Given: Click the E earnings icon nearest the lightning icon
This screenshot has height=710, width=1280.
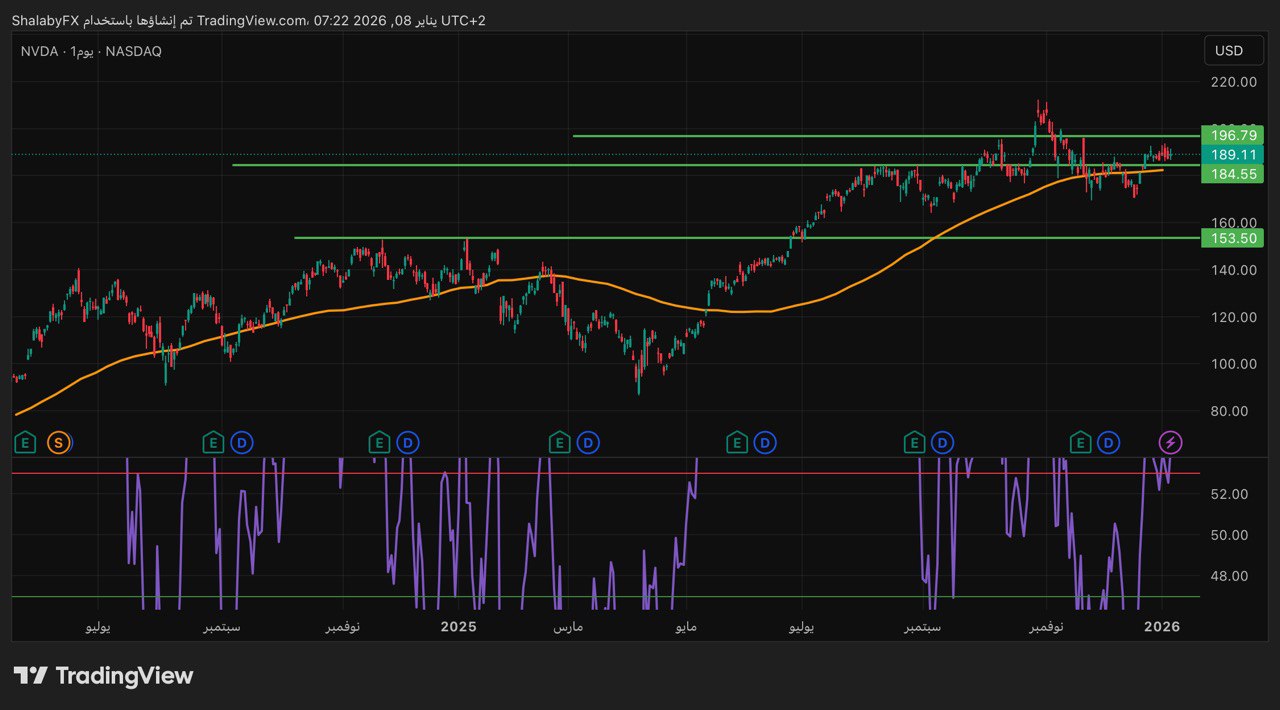Looking at the screenshot, I should pyautogui.click(x=1080, y=442).
